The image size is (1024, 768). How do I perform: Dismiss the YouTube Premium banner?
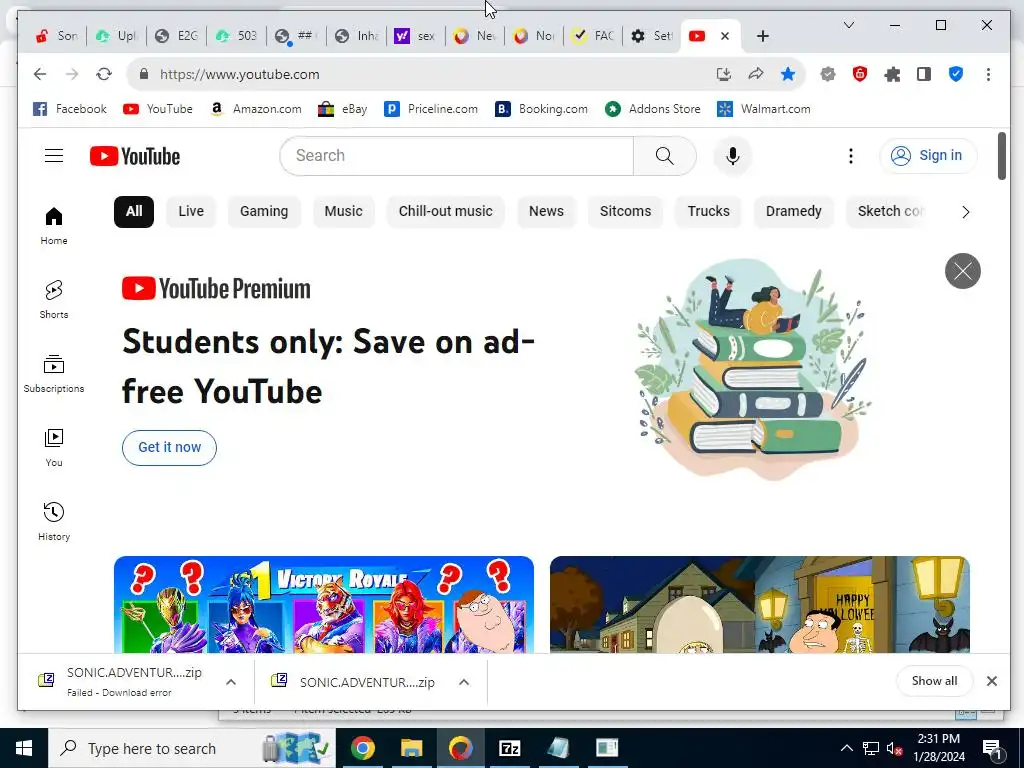point(963,270)
